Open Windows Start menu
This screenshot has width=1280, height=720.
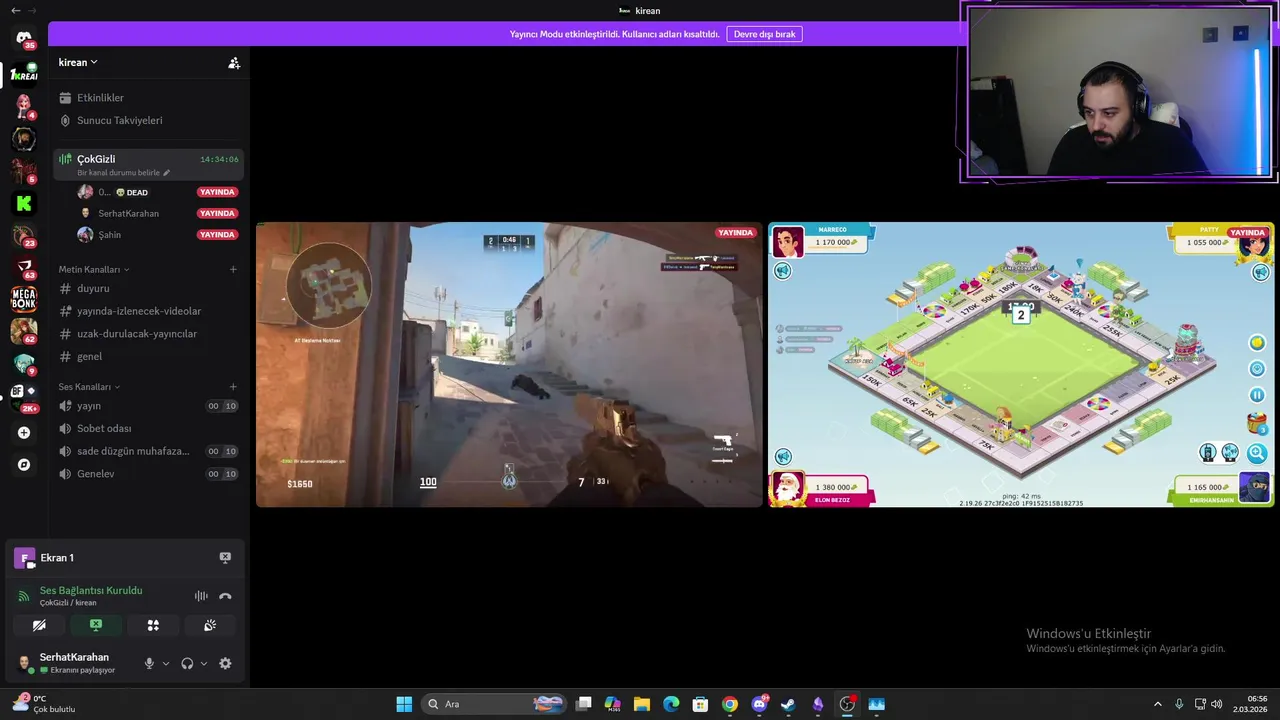[x=404, y=704]
